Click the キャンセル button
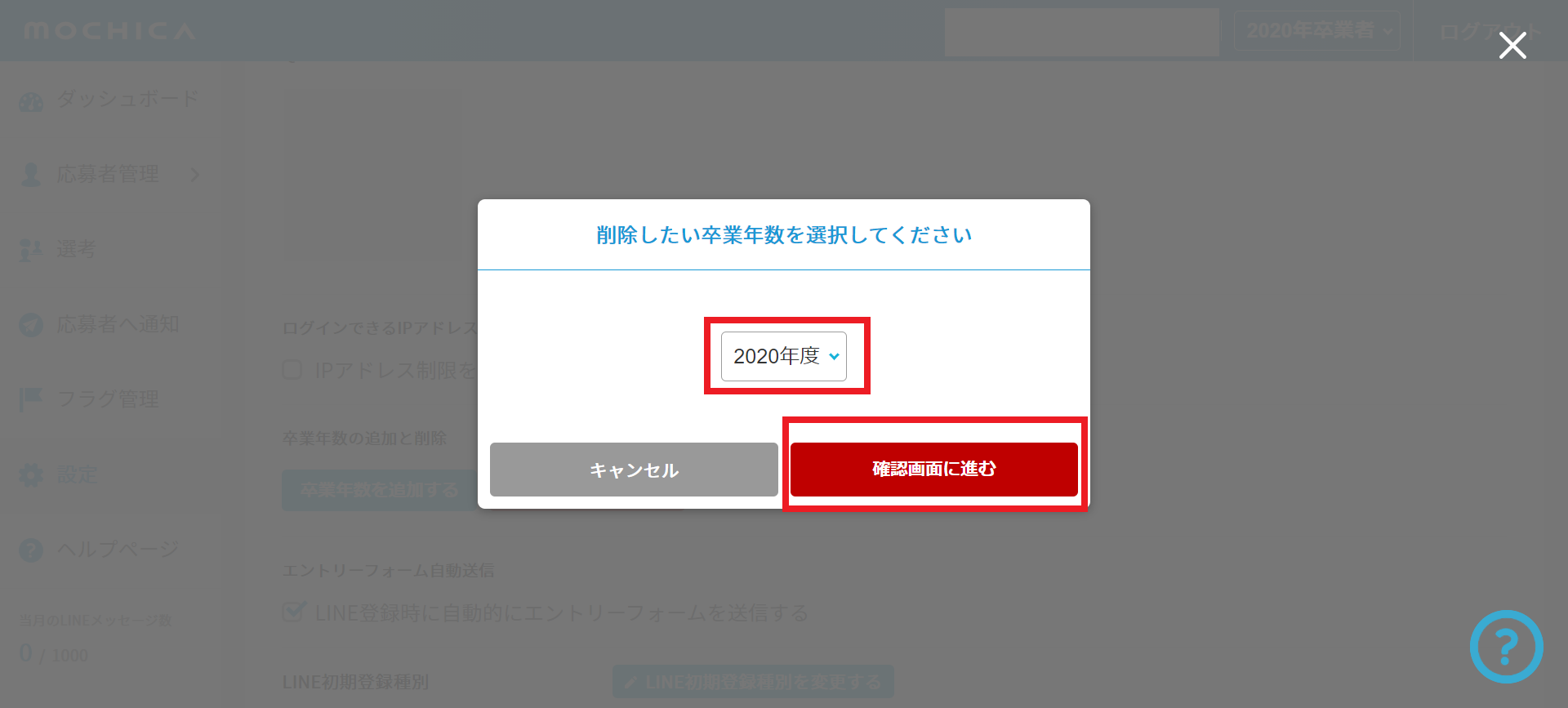 (x=634, y=470)
